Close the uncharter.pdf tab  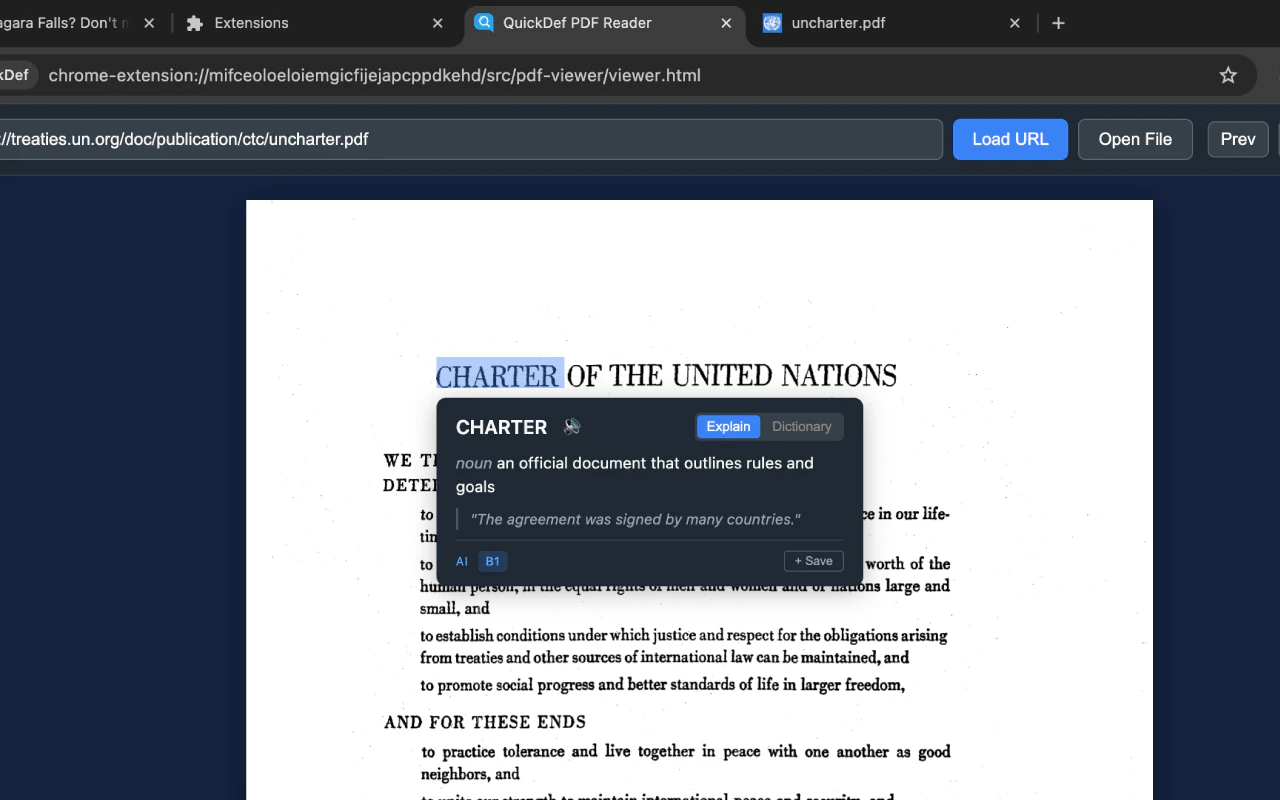point(1015,23)
